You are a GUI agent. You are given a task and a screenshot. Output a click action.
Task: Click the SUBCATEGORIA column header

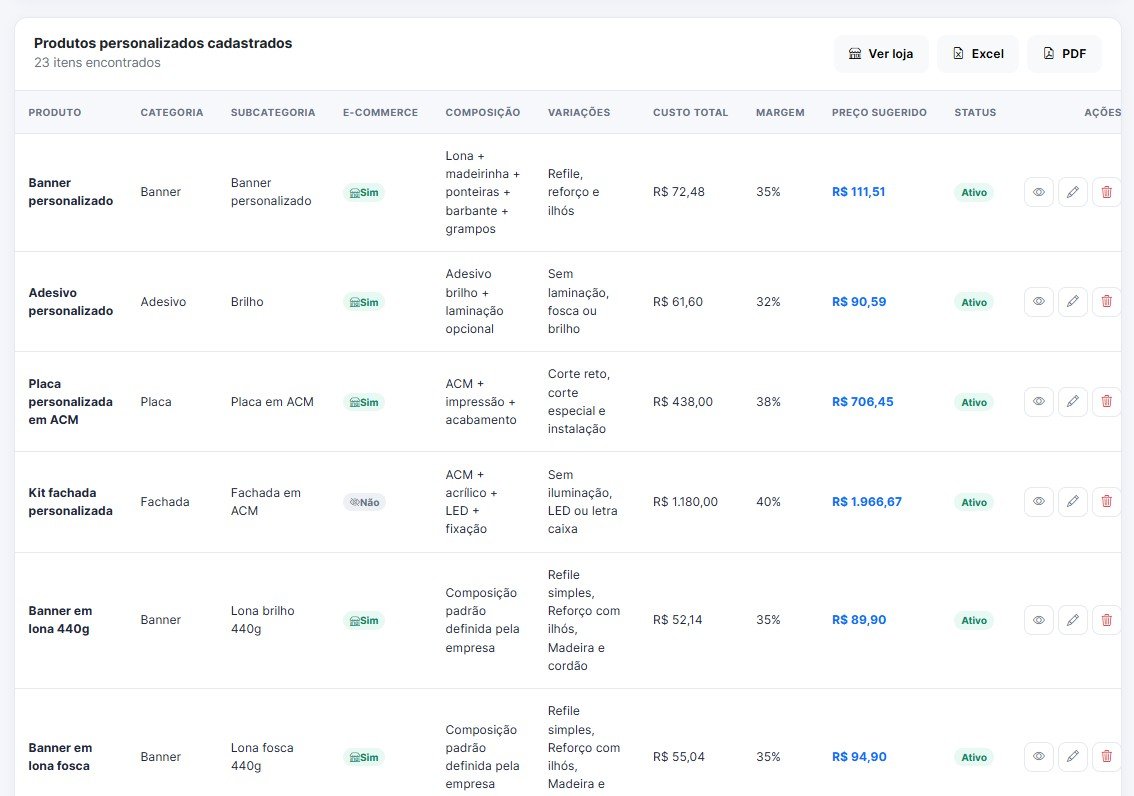273,113
